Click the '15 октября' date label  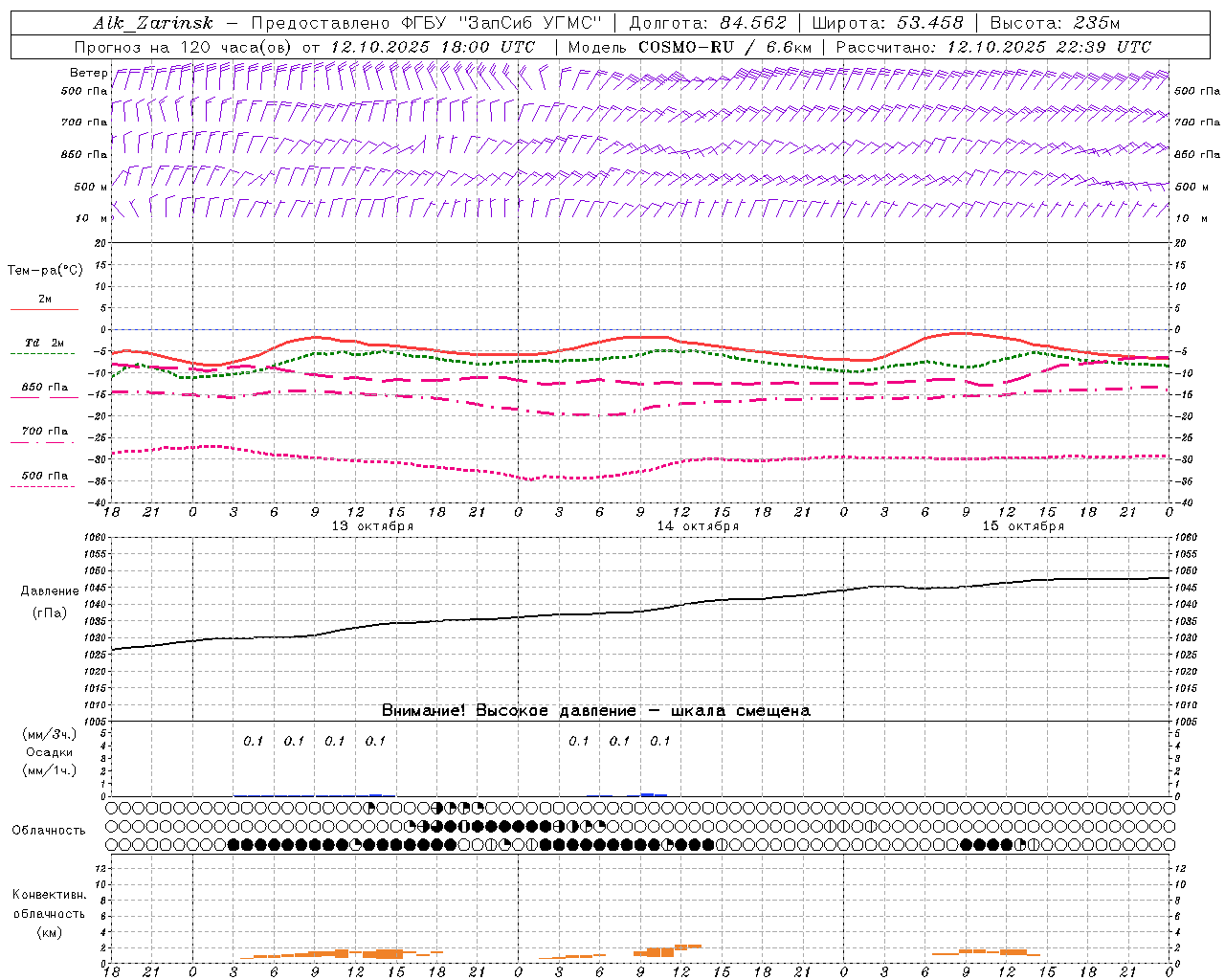(x=1023, y=526)
